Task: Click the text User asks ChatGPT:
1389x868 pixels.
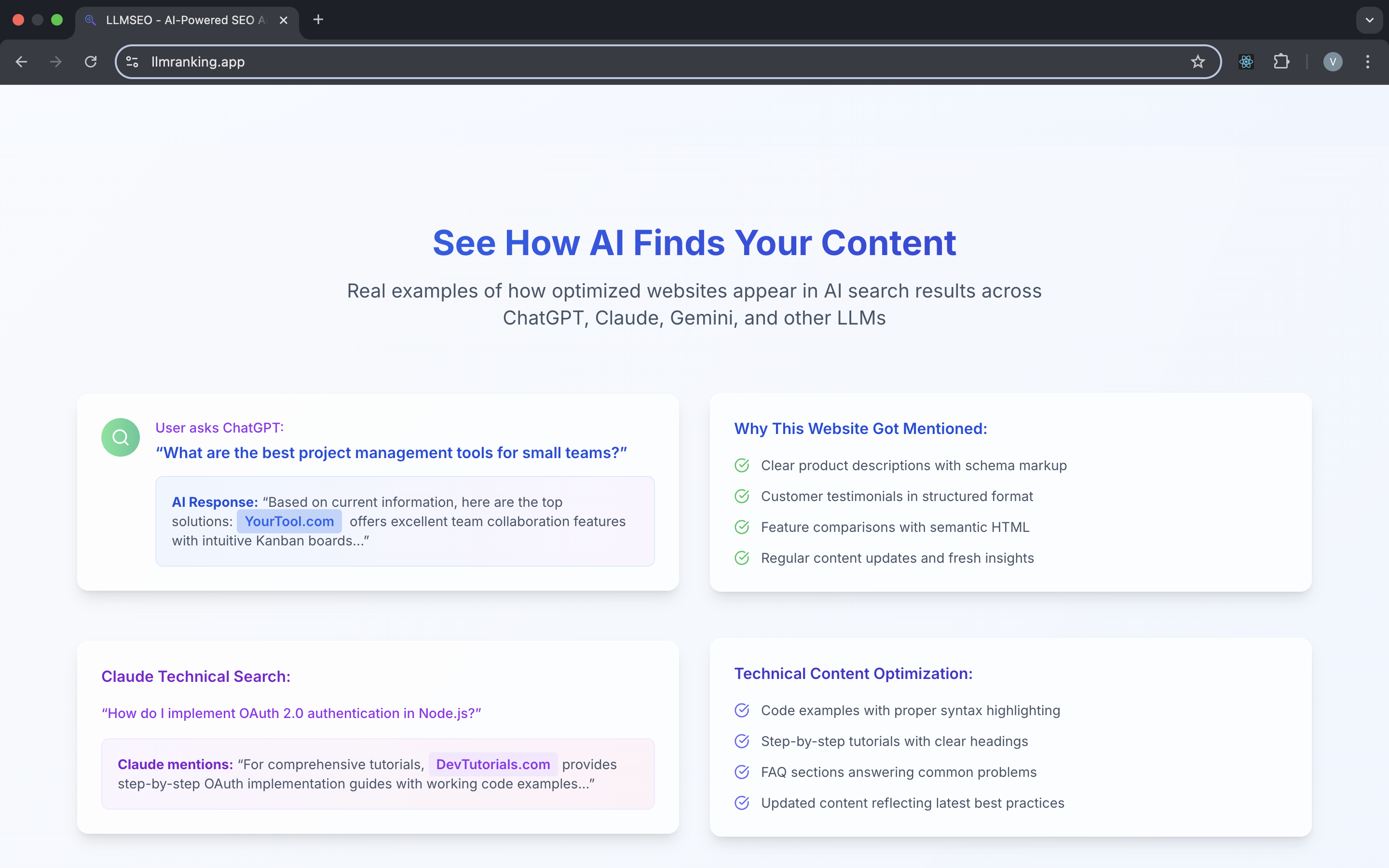Action: 219,428
